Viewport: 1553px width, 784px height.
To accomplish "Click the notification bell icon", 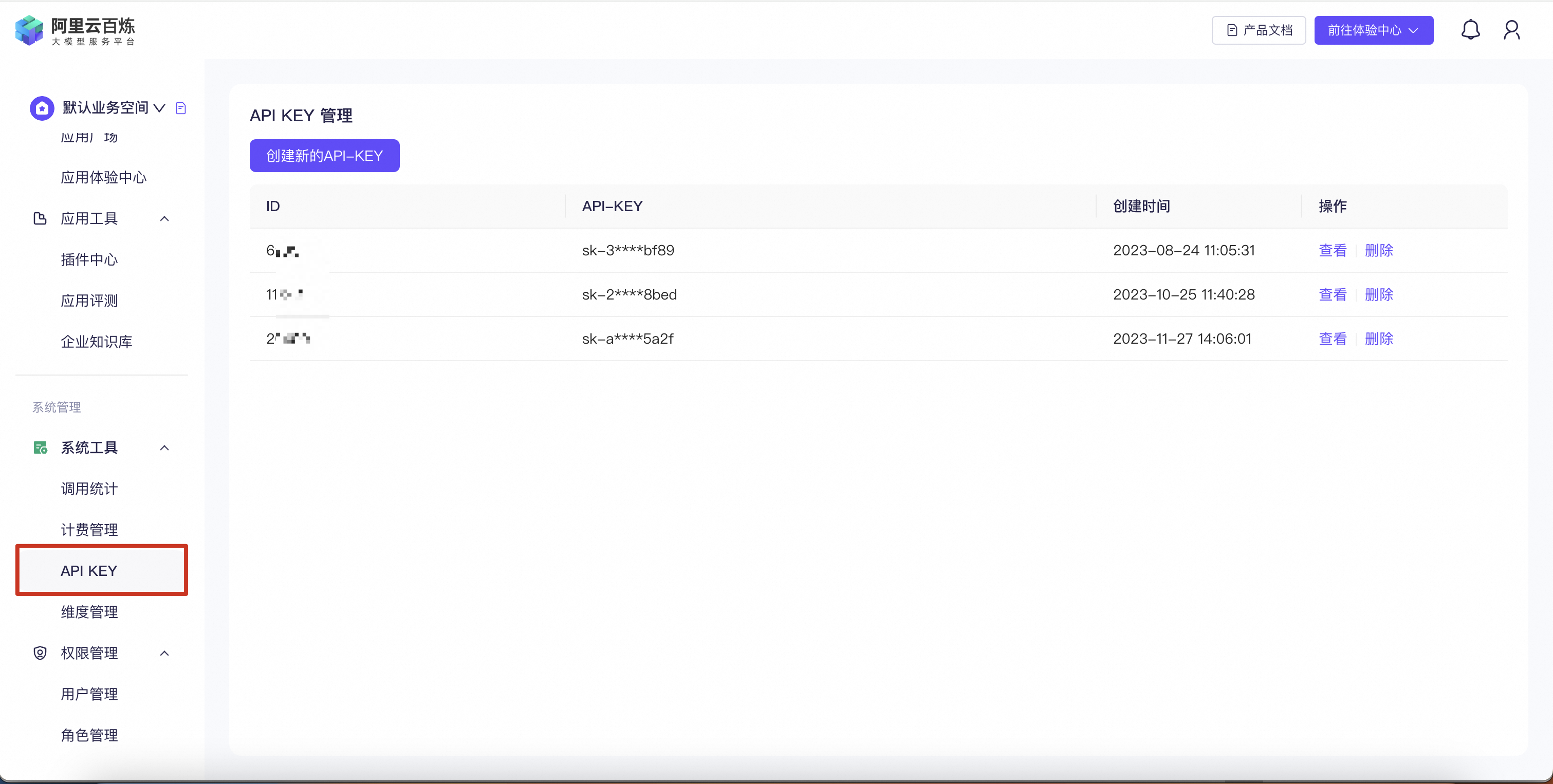I will tap(1470, 29).
